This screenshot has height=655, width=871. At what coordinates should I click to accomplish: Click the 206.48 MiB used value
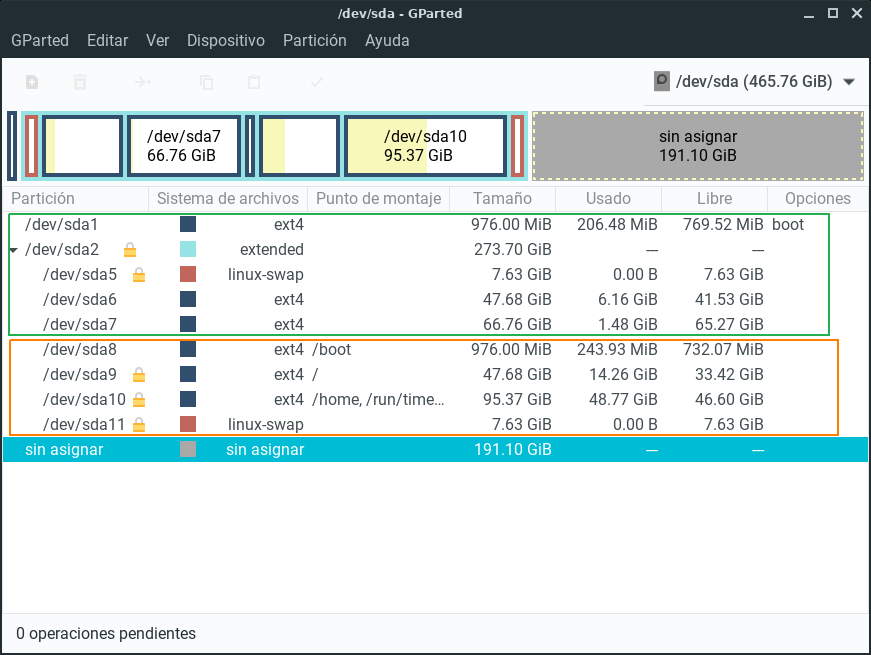617,224
